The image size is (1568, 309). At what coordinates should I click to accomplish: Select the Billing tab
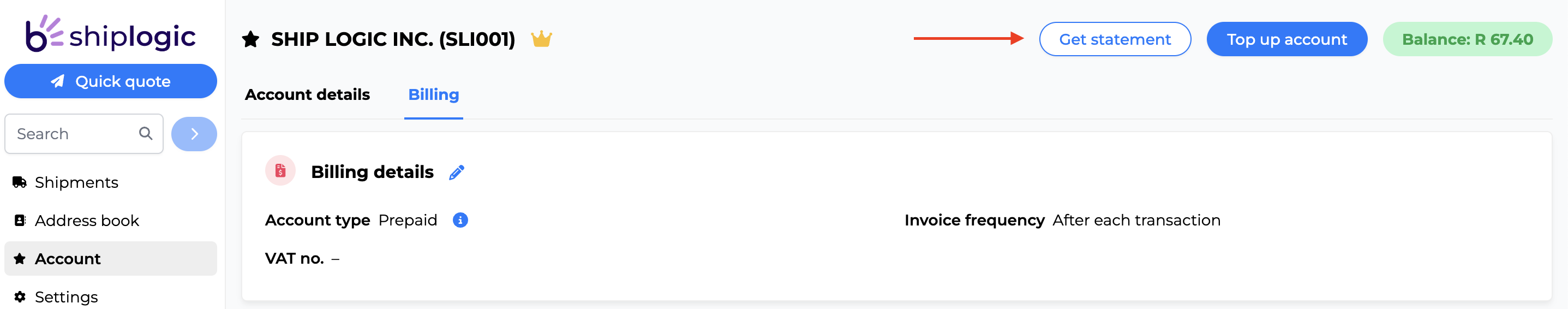(x=433, y=94)
